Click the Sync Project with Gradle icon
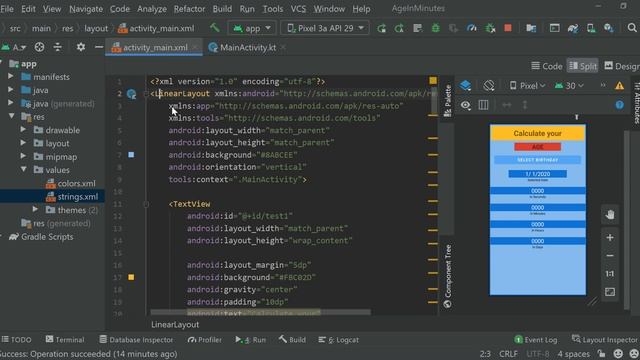Screen dimensions: 640x360 (x=573, y=28)
